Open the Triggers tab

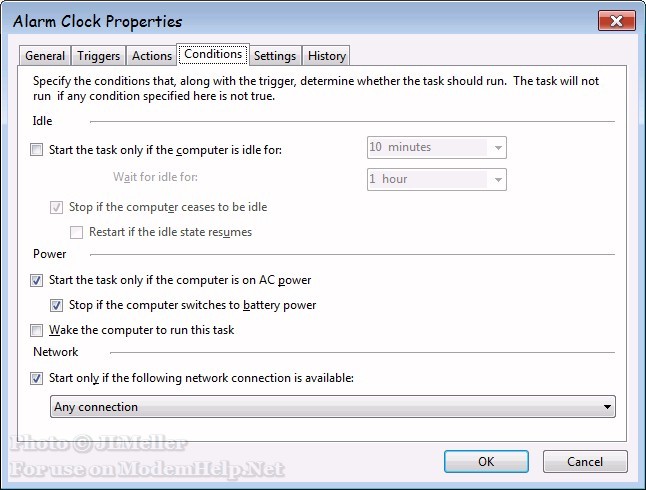click(x=98, y=56)
